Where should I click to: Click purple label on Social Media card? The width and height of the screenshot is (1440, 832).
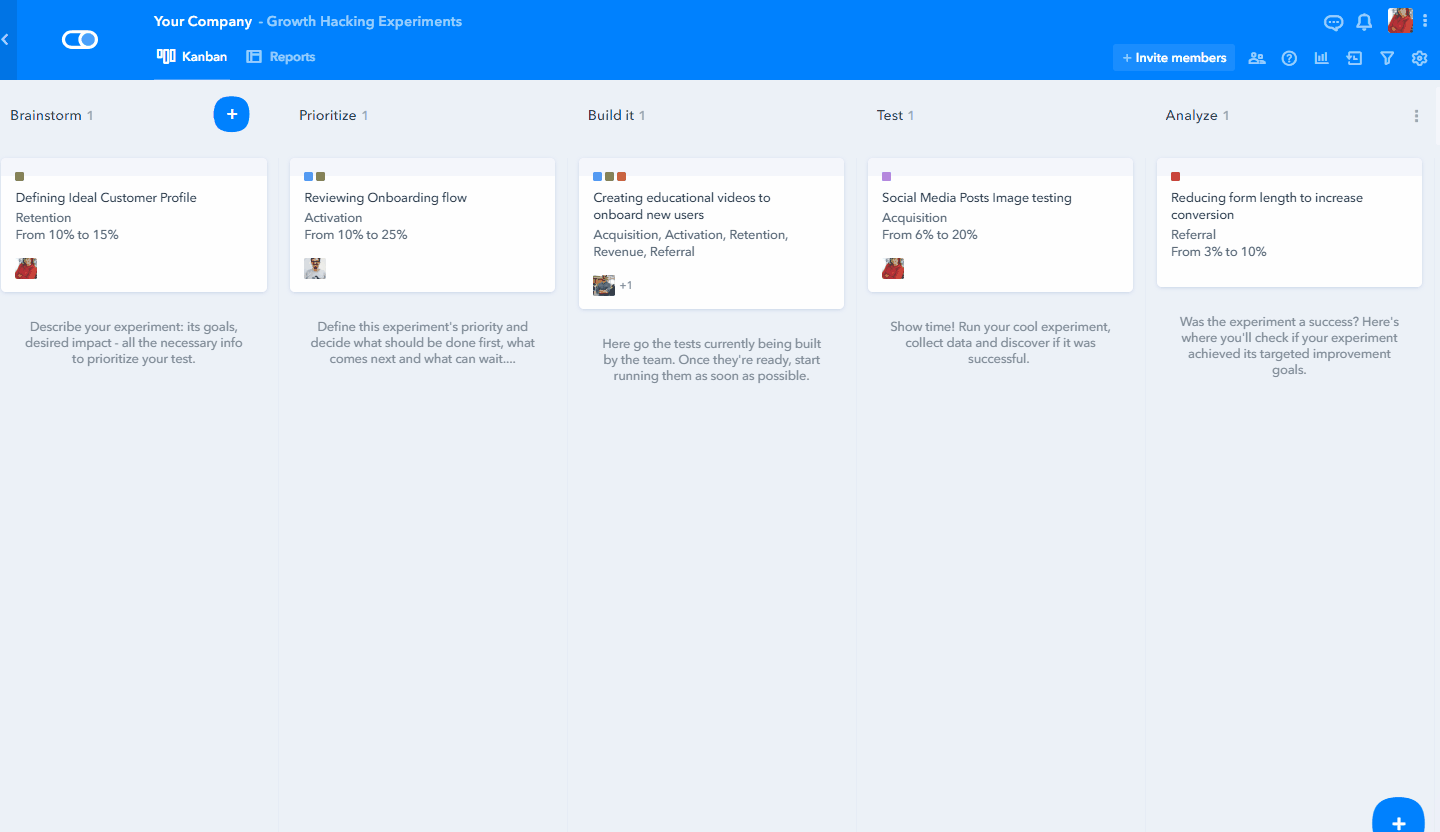click(886, 177)
